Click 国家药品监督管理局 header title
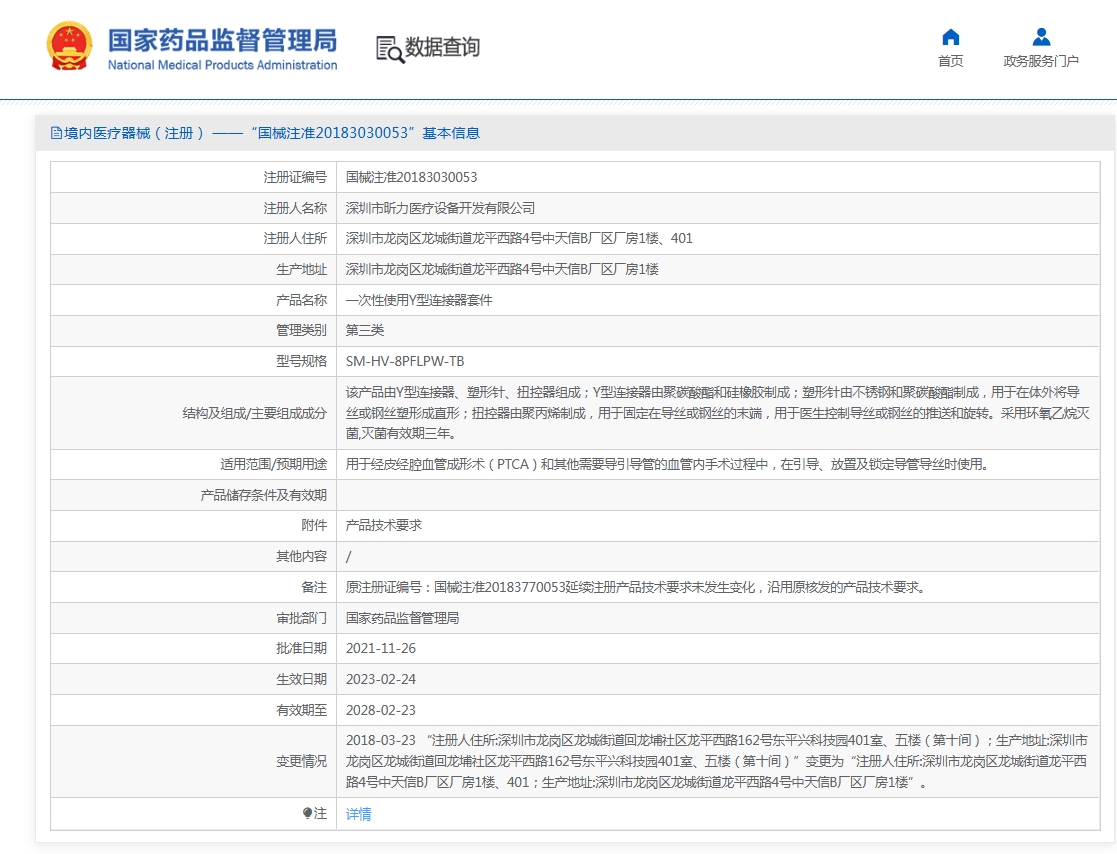1117x854 pixels. [x=222, y=40]
